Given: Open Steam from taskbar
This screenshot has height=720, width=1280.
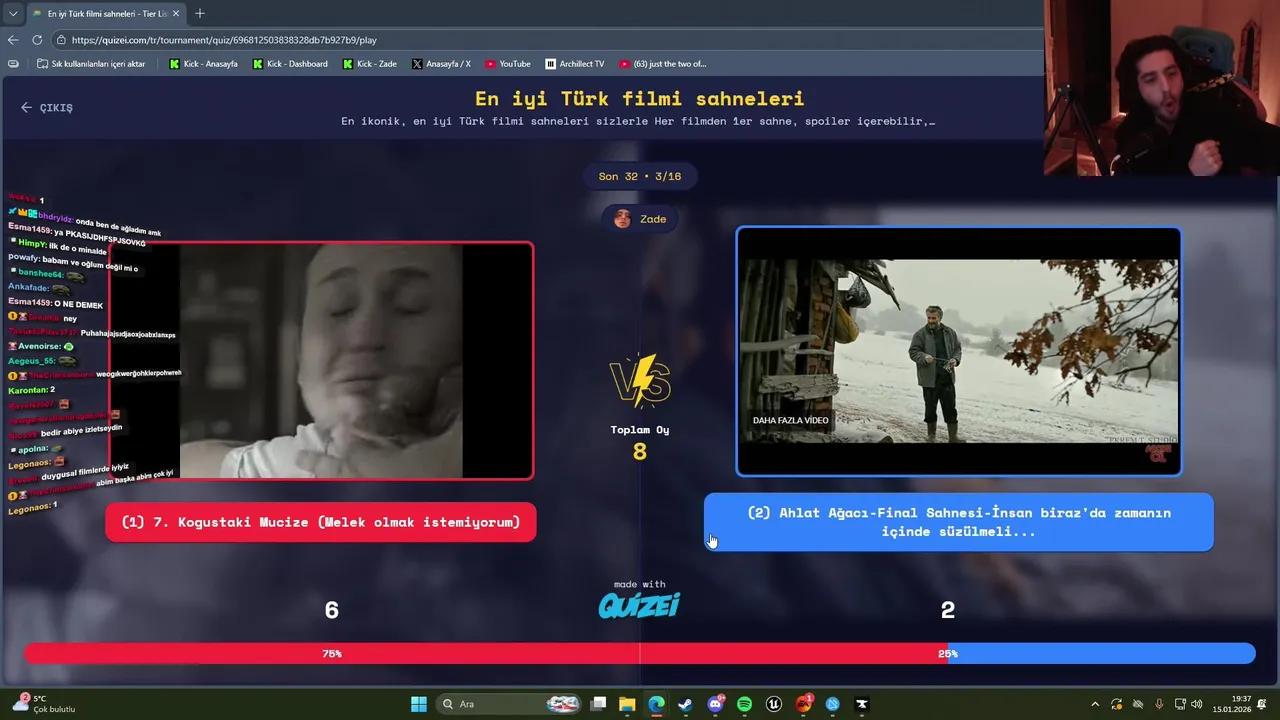Looking at the screenshot, I should pos(685,704).
